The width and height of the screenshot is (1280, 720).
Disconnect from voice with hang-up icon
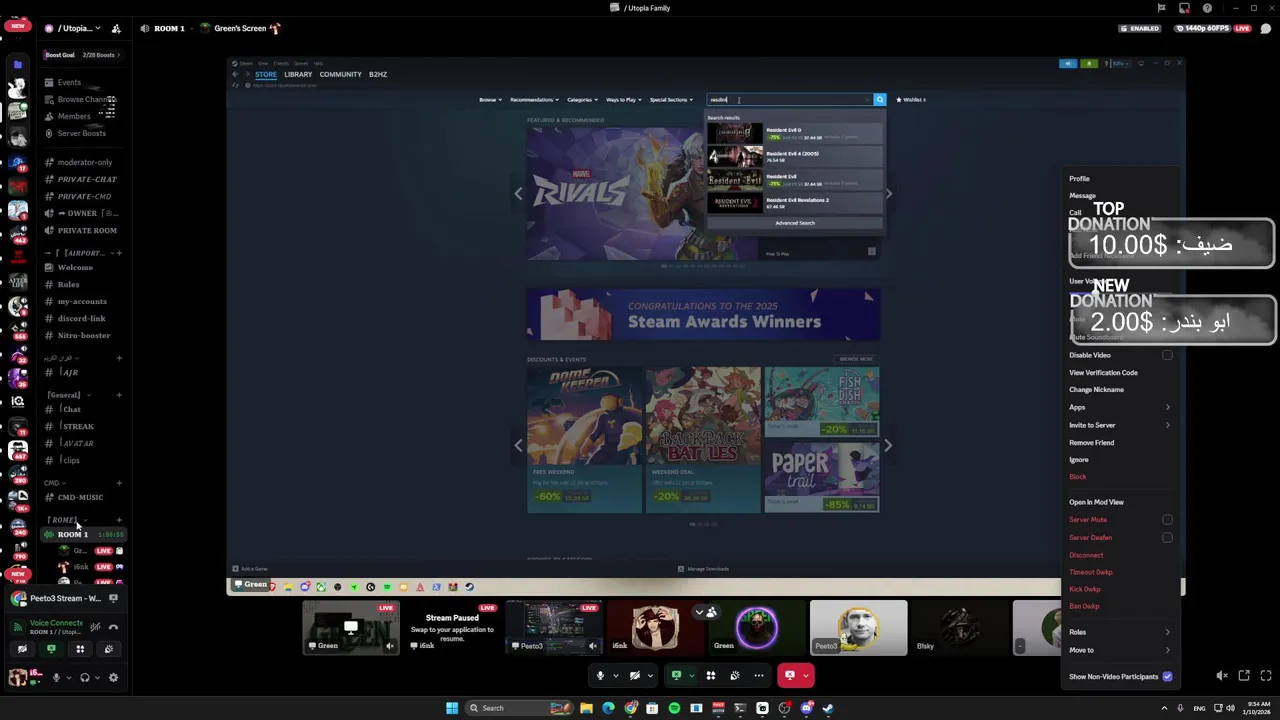tap(113, 627)
